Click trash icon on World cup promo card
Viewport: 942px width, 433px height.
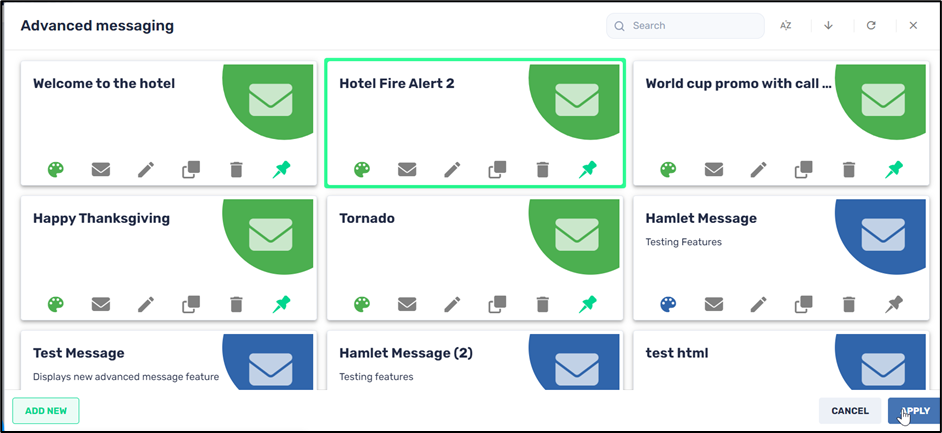[x=849, y=170]
